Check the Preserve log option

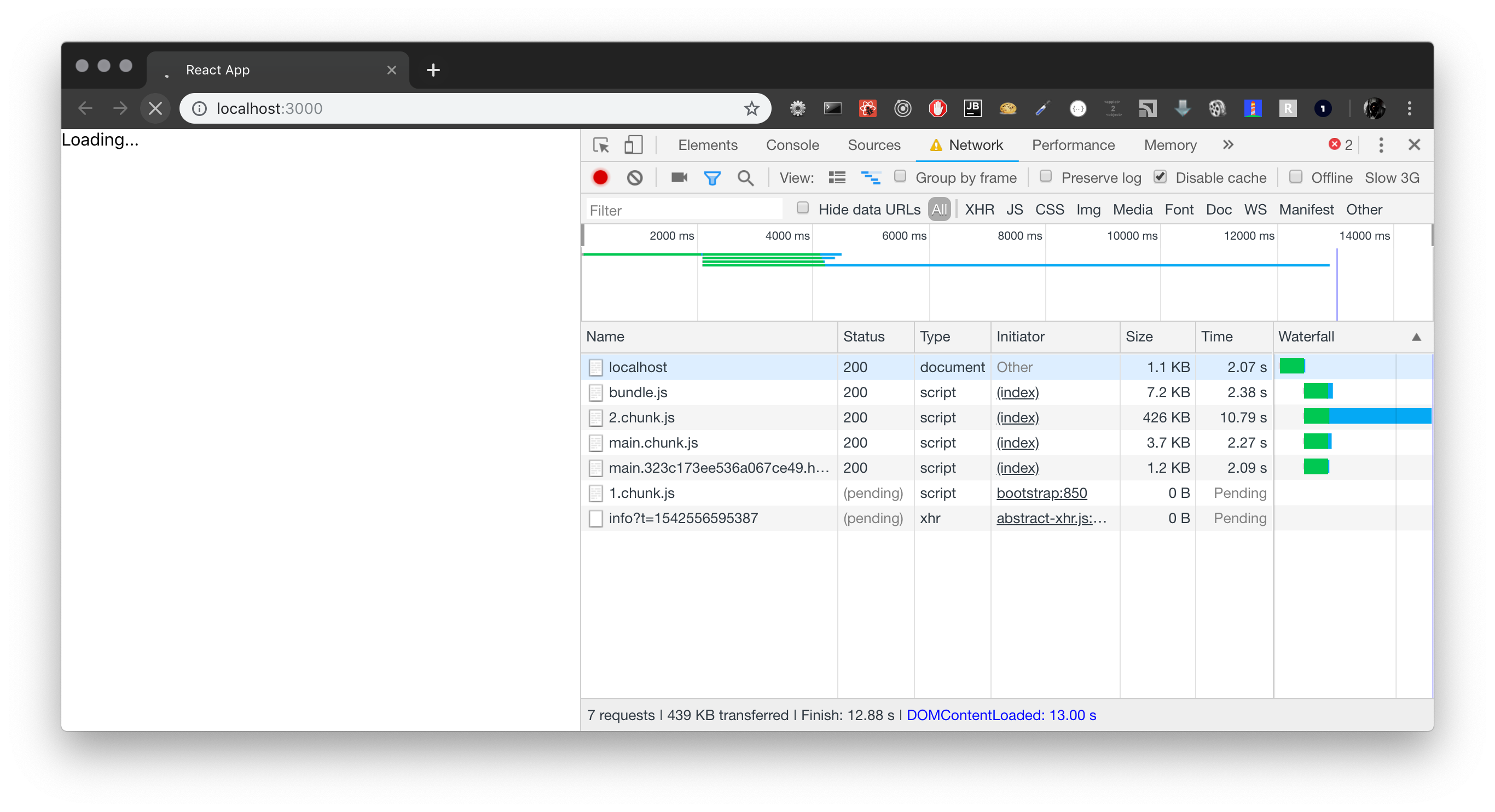[x=1046, y=177]
